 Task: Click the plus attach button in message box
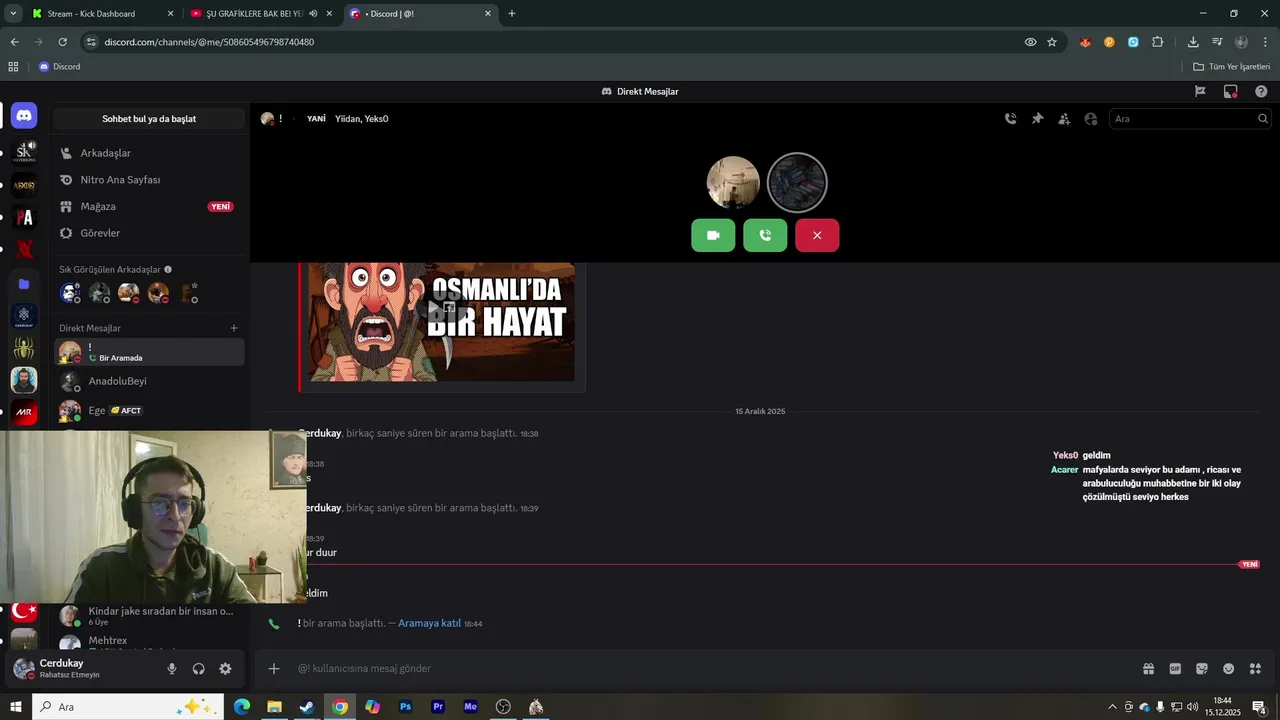[274, 668]
